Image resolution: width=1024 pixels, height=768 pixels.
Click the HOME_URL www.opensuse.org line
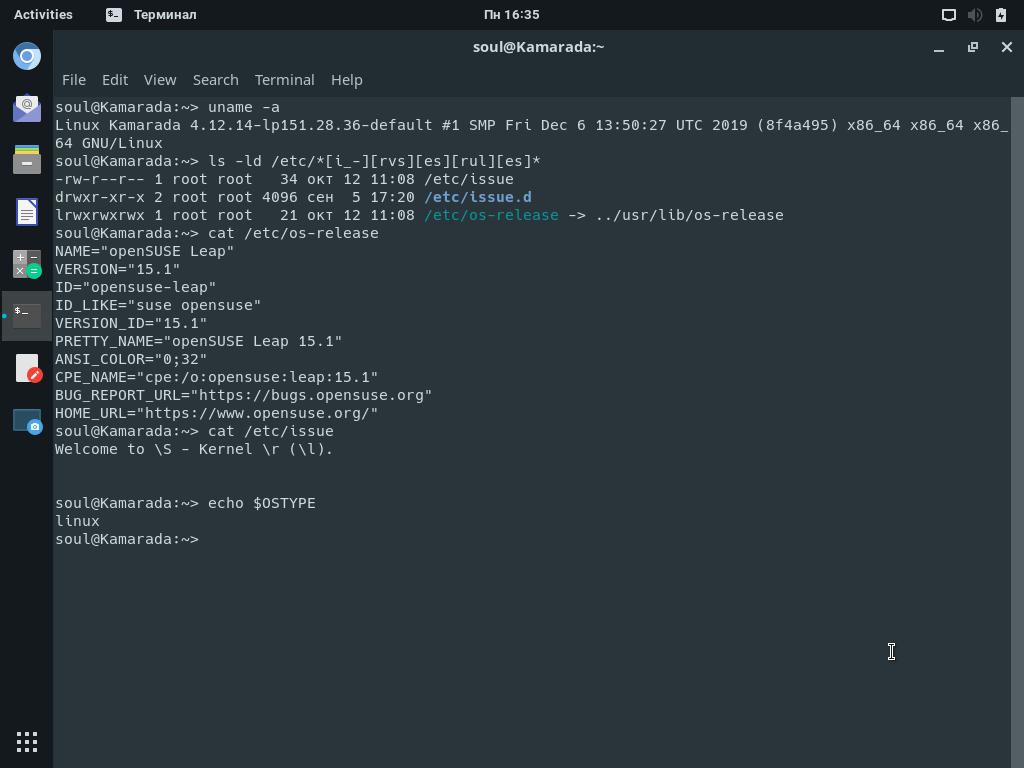tap(217, 413)
